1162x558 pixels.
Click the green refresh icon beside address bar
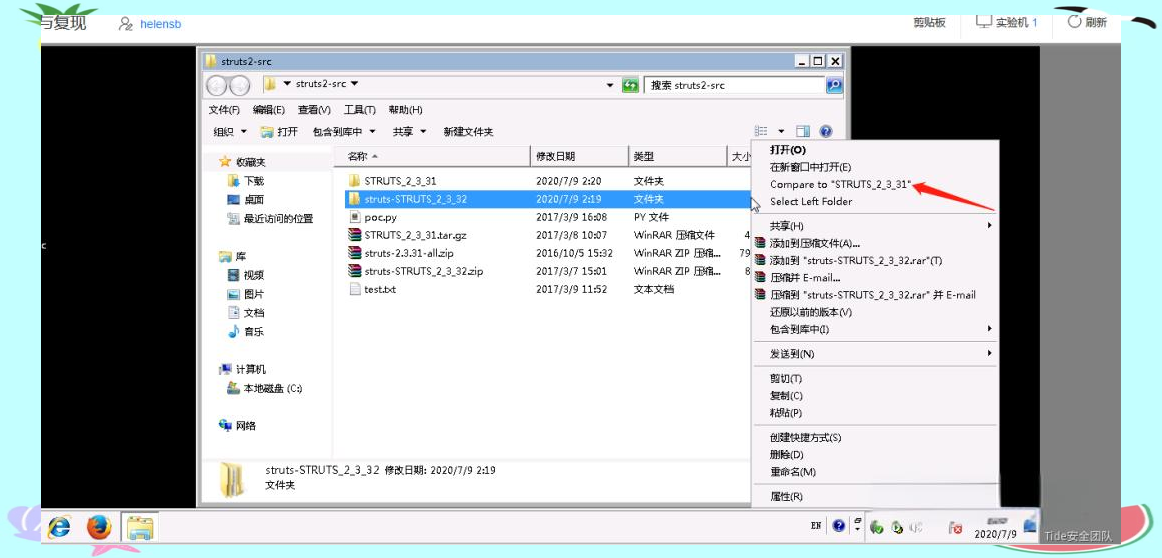point(631,85)
